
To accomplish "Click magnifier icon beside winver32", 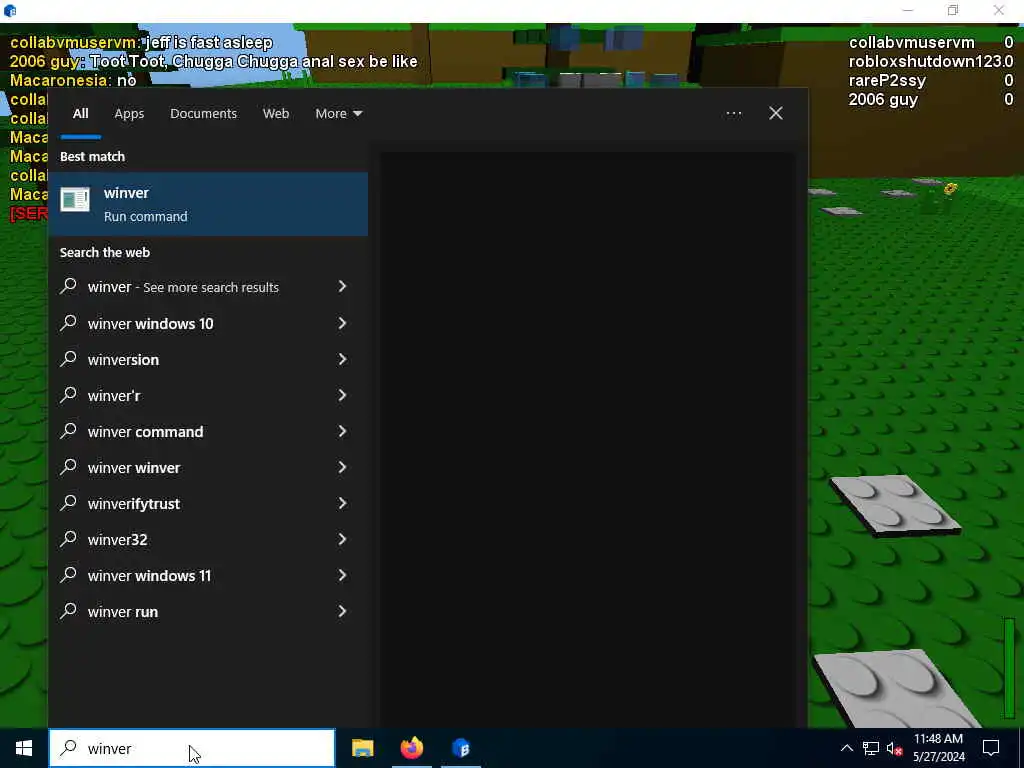I will click(x=69, y=539).
